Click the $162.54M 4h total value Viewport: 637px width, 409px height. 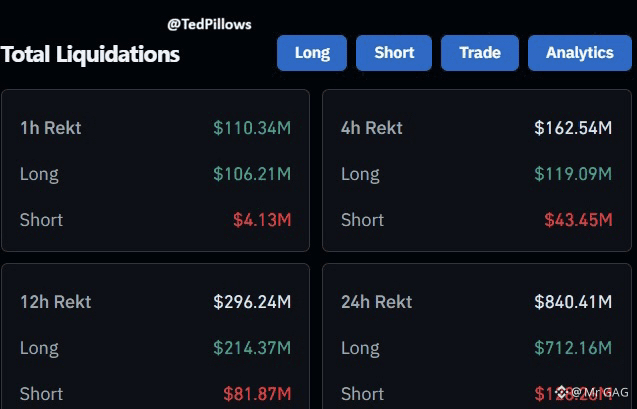coord(573,128)
